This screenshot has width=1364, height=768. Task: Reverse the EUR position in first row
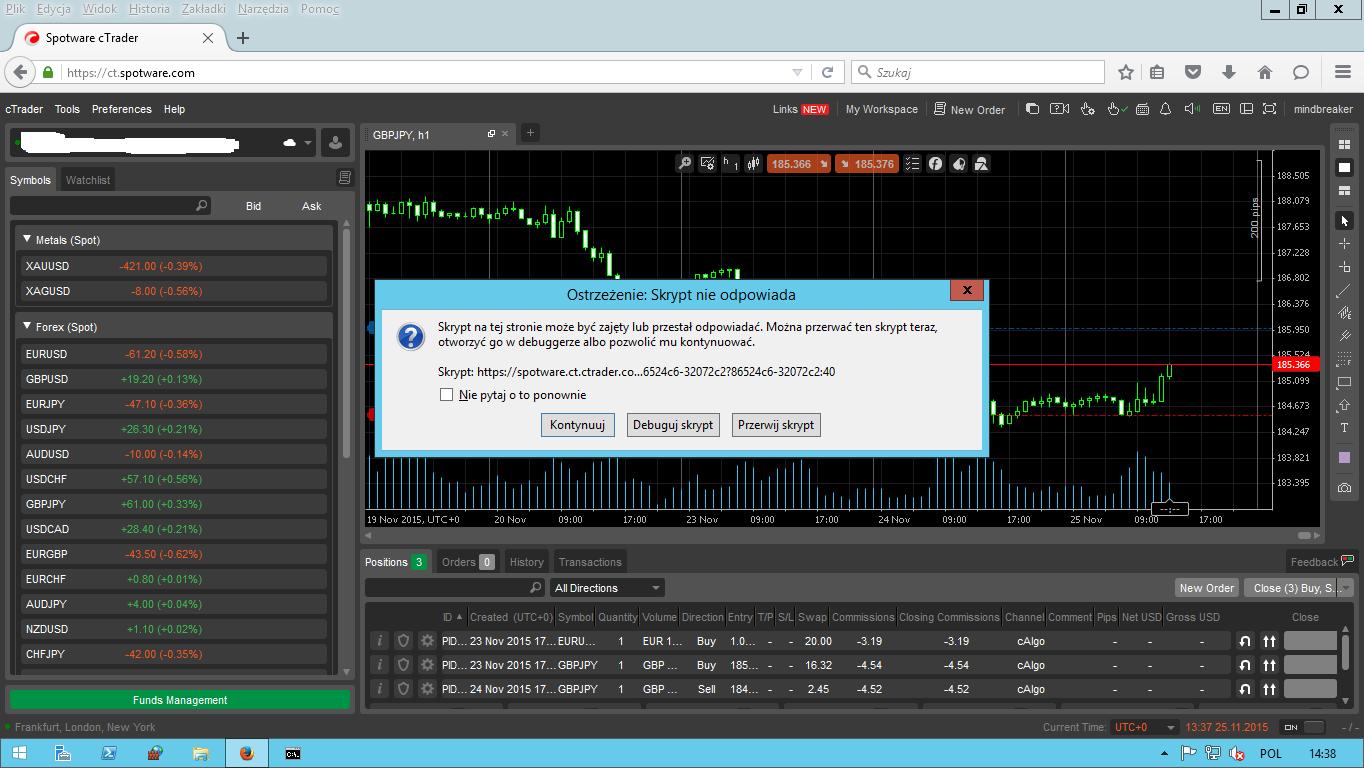(x=1245, y=641)
